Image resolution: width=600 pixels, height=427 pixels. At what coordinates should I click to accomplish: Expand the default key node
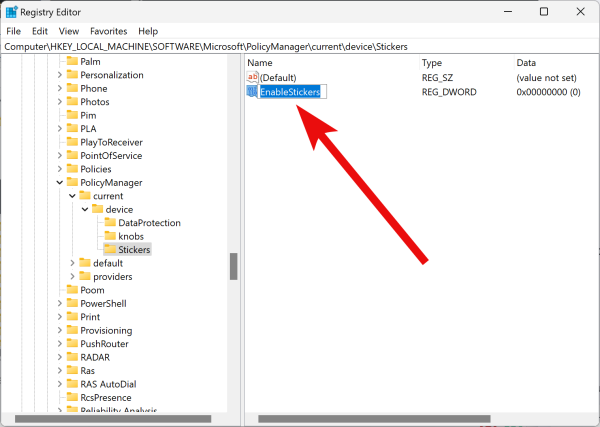[72, 263]
